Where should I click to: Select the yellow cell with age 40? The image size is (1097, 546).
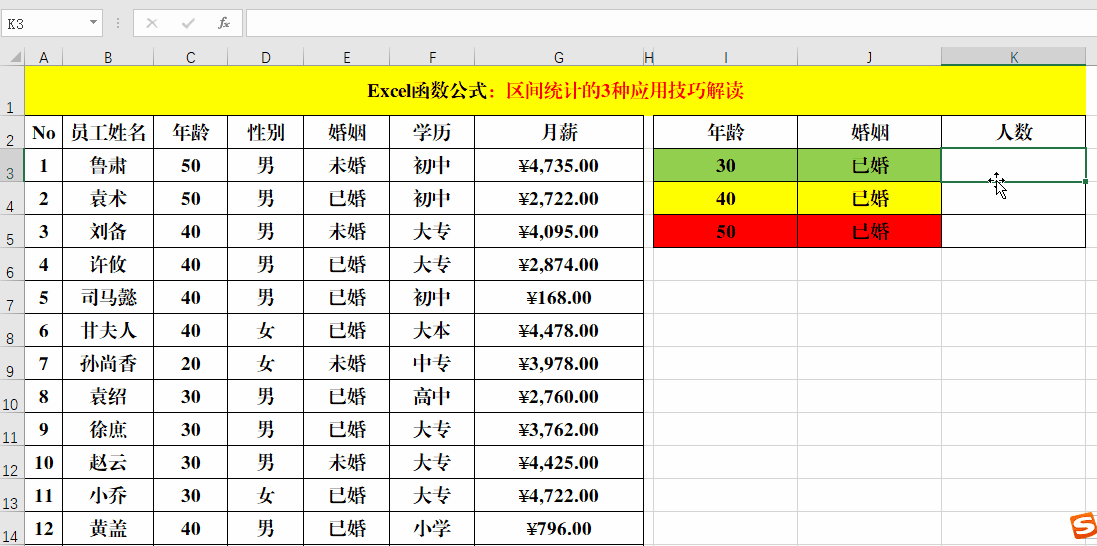tap(726, 198)
